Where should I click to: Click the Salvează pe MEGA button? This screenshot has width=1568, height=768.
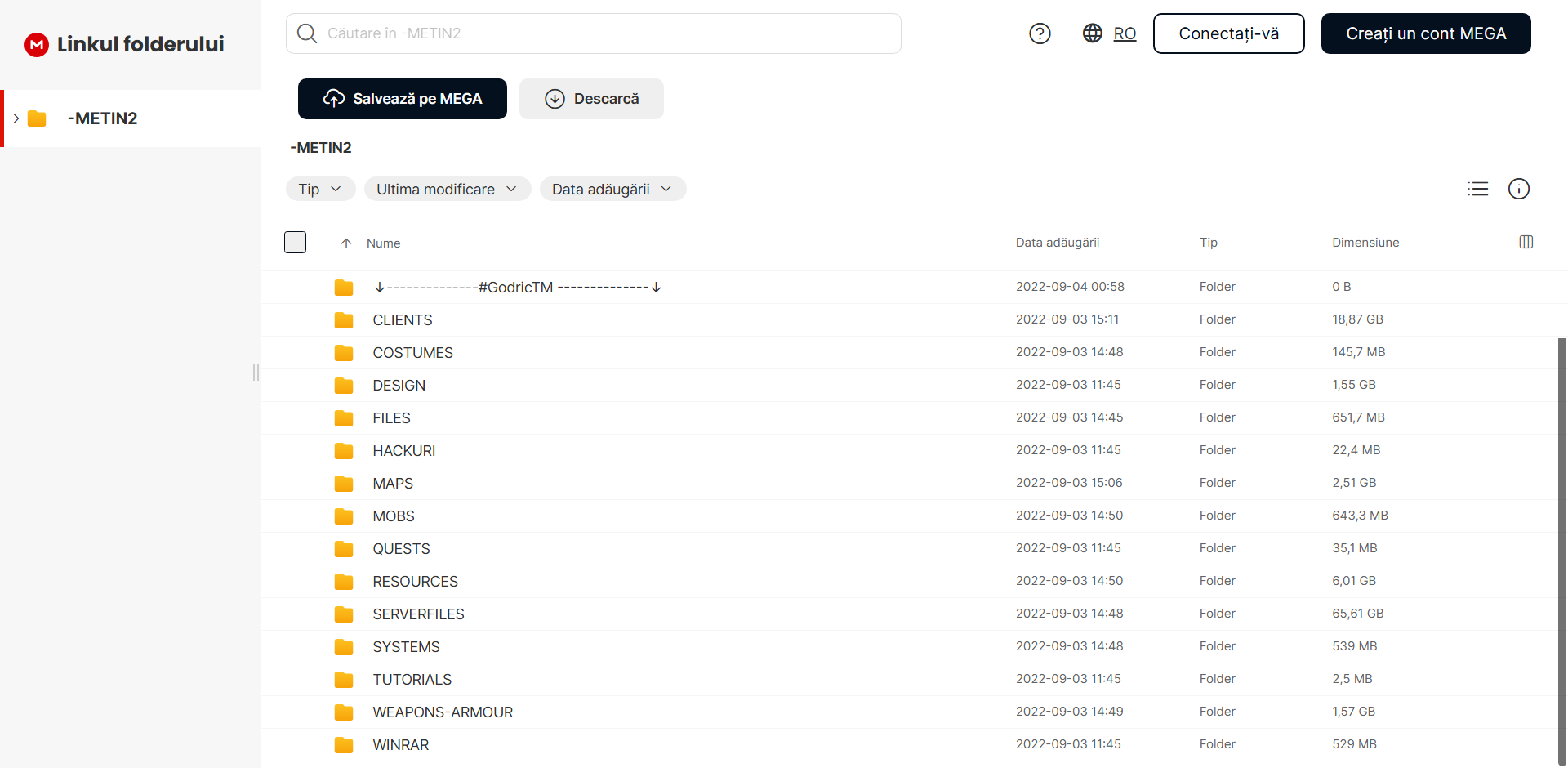click(x=403, y=99)
